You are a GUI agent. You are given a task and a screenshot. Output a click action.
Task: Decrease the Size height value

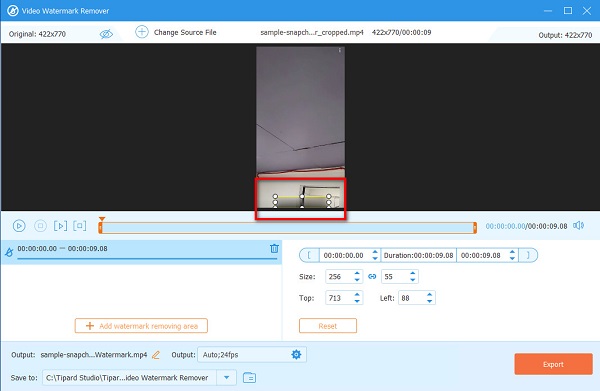click(x=412, y=280)
